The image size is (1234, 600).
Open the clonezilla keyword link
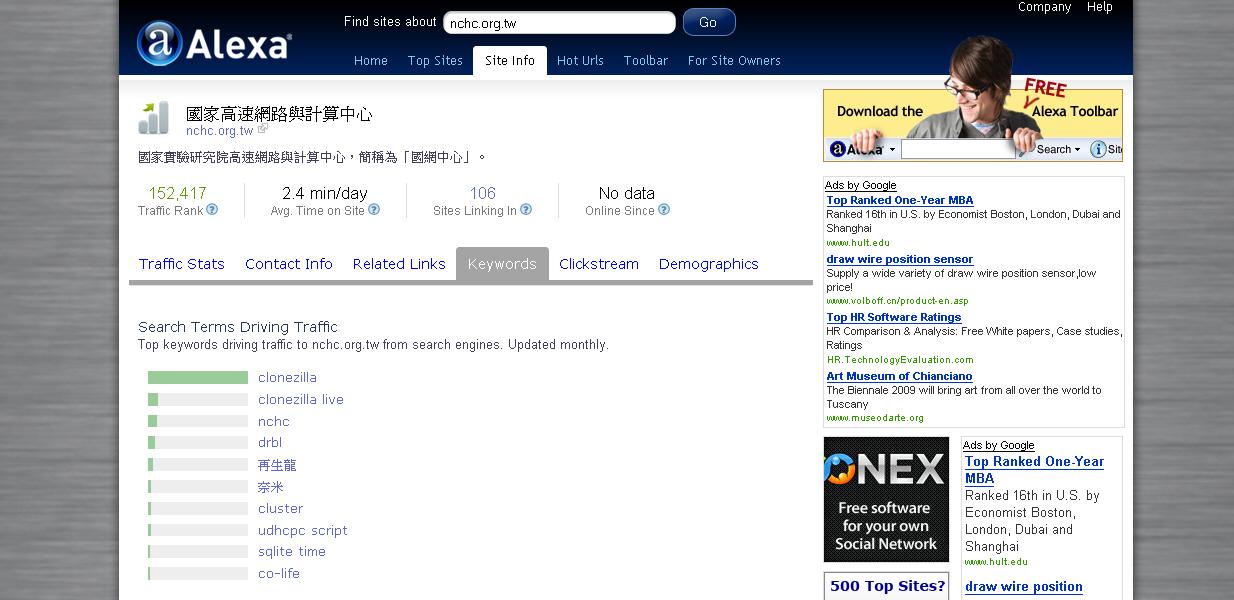click(x=287, y=378)
